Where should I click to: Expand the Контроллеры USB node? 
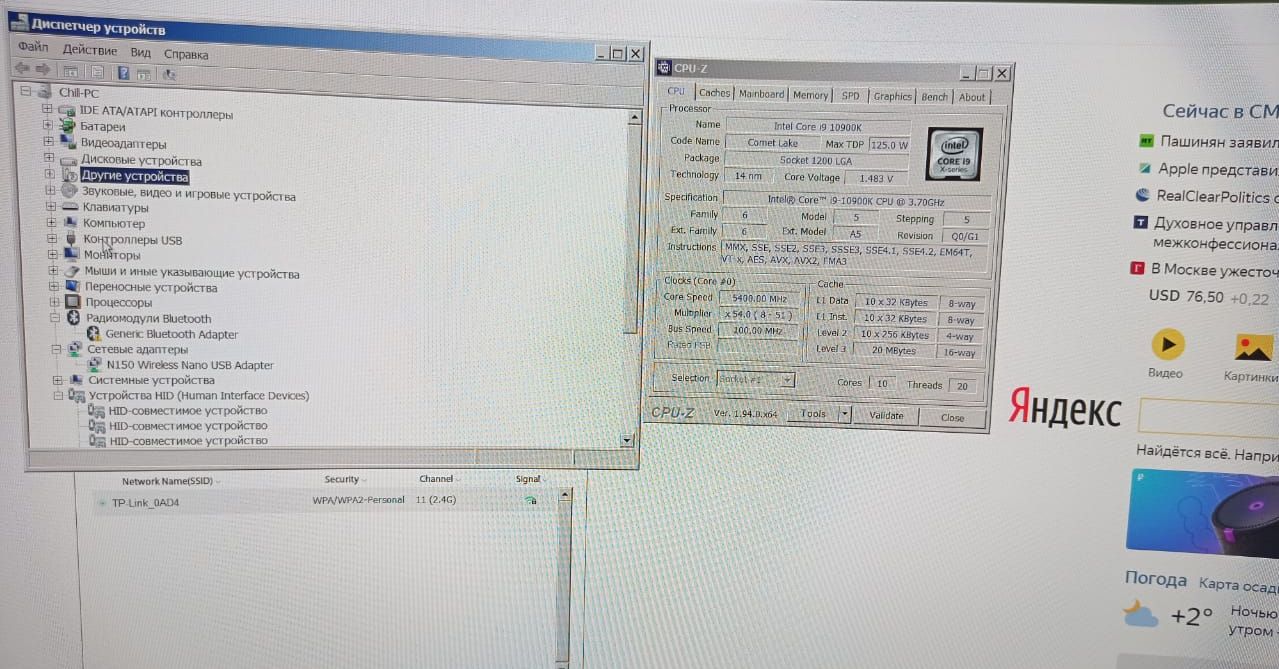50,239
